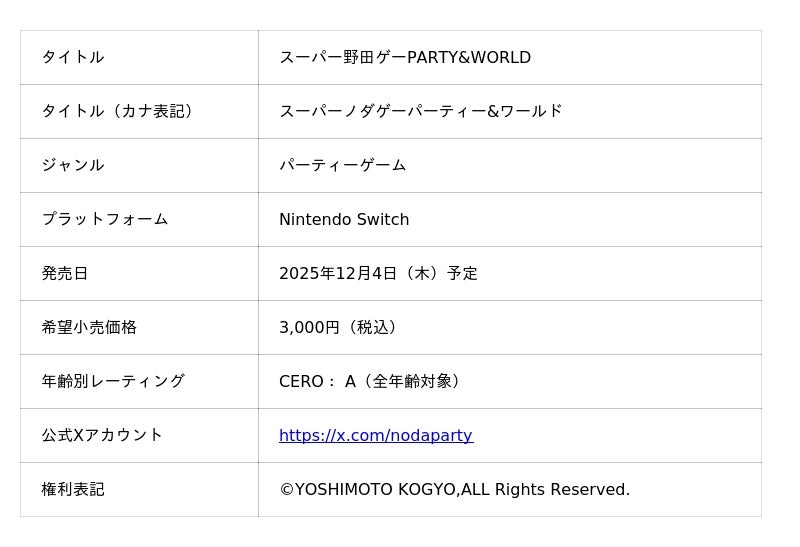The height and width of the screenshot is (547, 800).
Task: Click the 年齢別レーティング label
Action: [113, 382]
